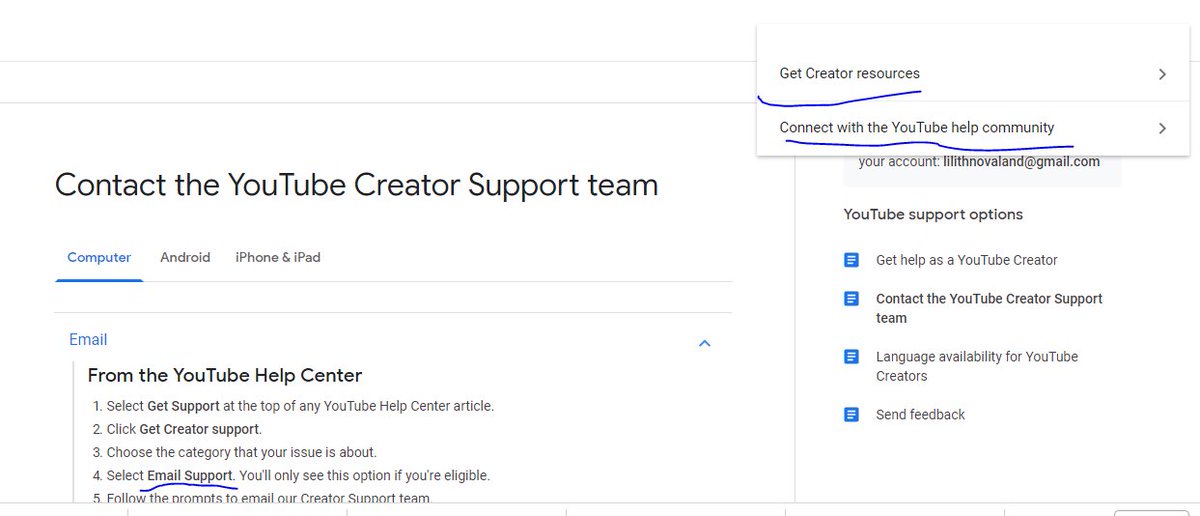Image resolution: width=1200 pixels, height=516 pixels.
Task: Collapse the Email section chevron
Action: pos(704,343)
